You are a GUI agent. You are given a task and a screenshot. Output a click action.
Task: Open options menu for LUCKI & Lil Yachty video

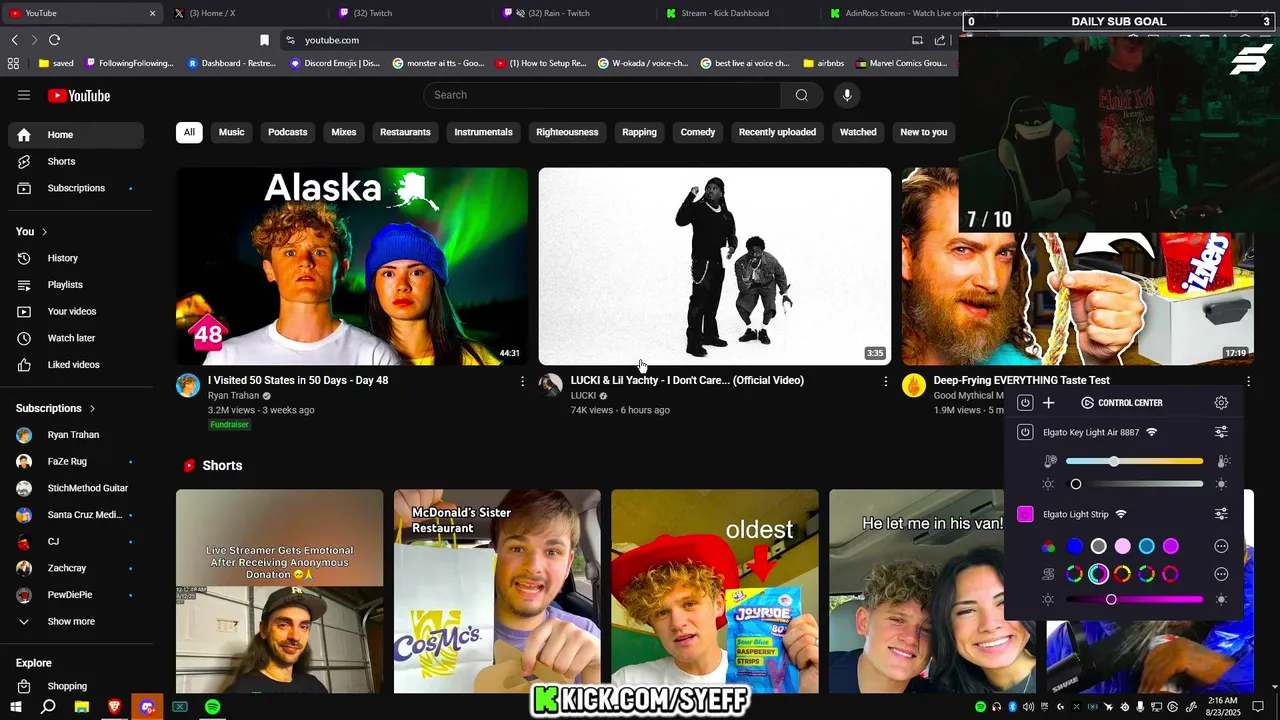pos(885,381)
